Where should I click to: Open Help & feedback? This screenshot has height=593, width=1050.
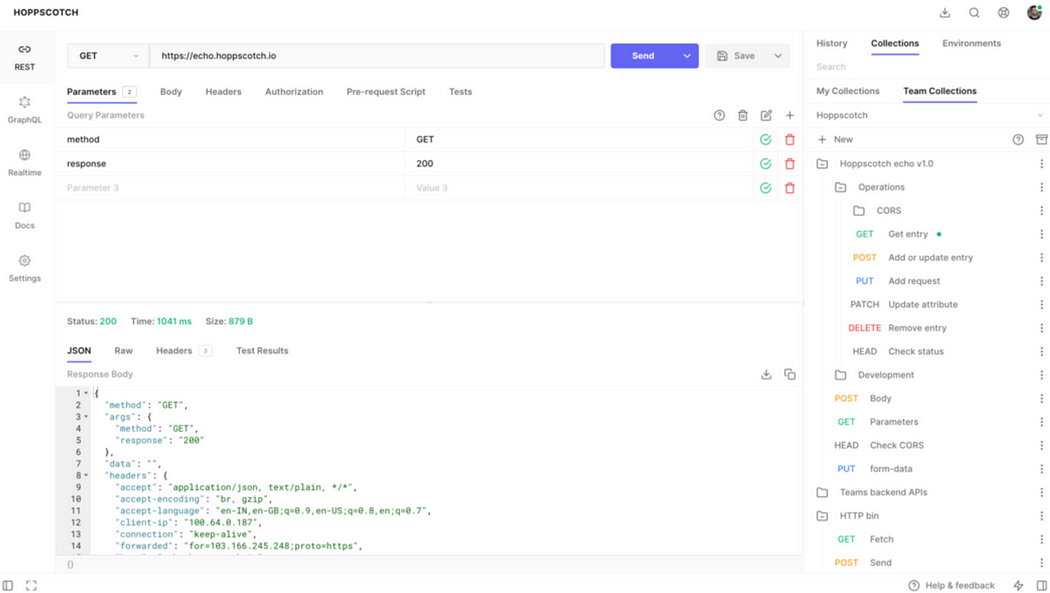952,585
